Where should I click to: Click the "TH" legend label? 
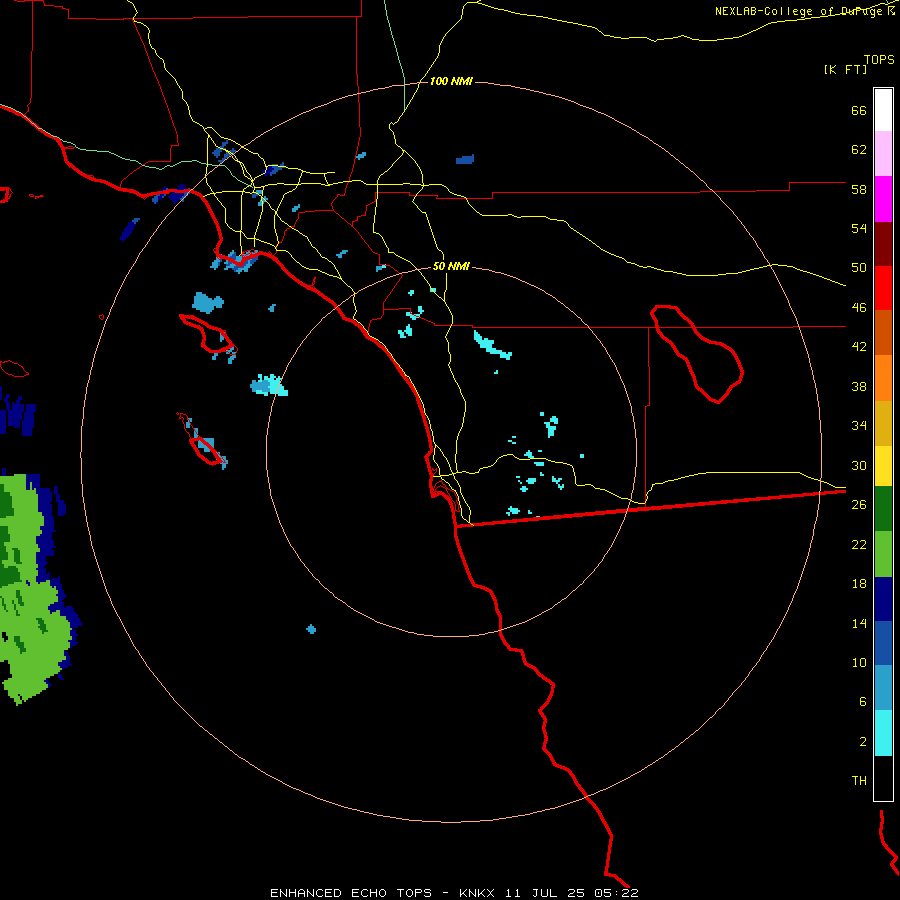[859, 781]
